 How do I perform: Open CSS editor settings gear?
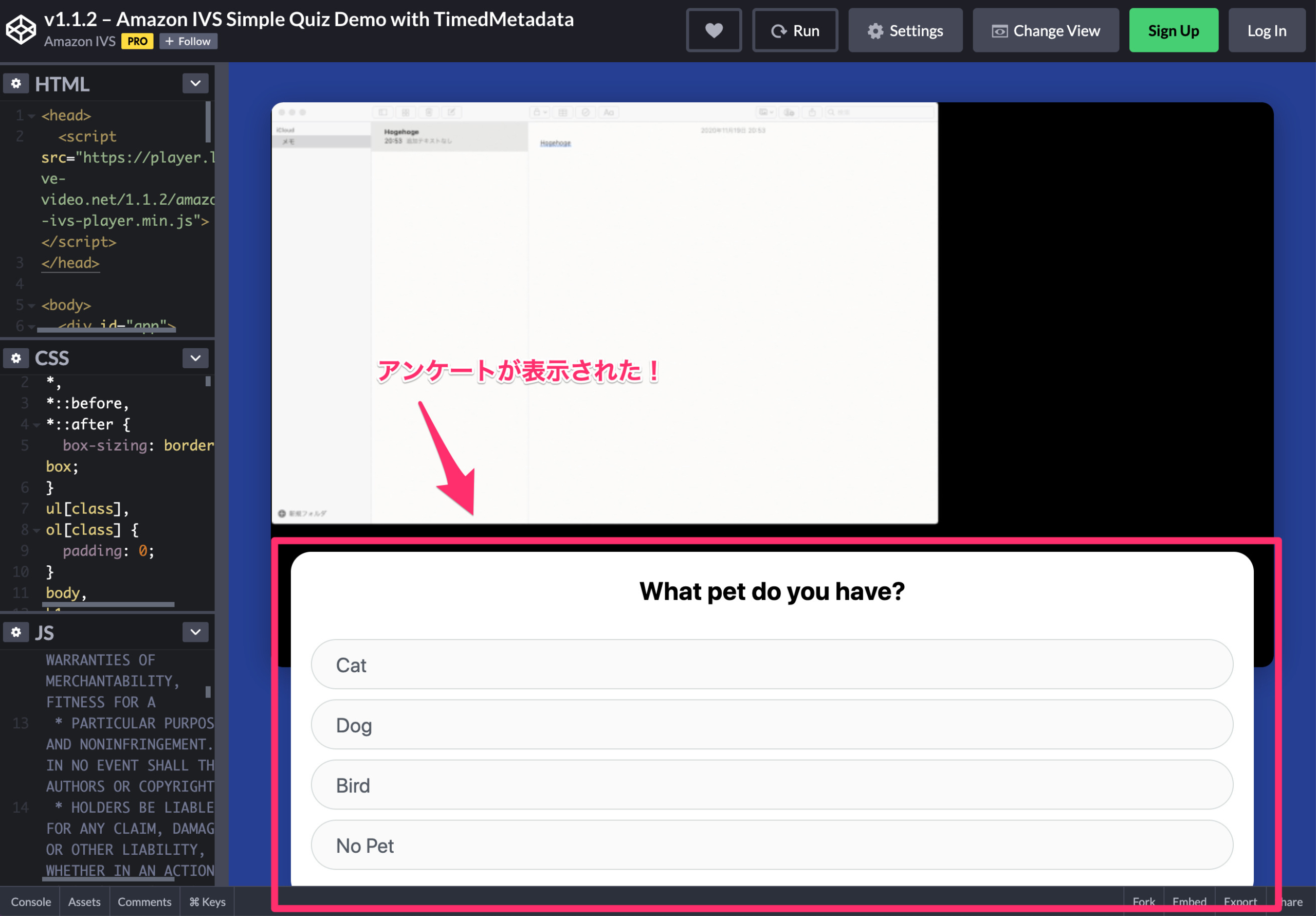tap(16, 358)
